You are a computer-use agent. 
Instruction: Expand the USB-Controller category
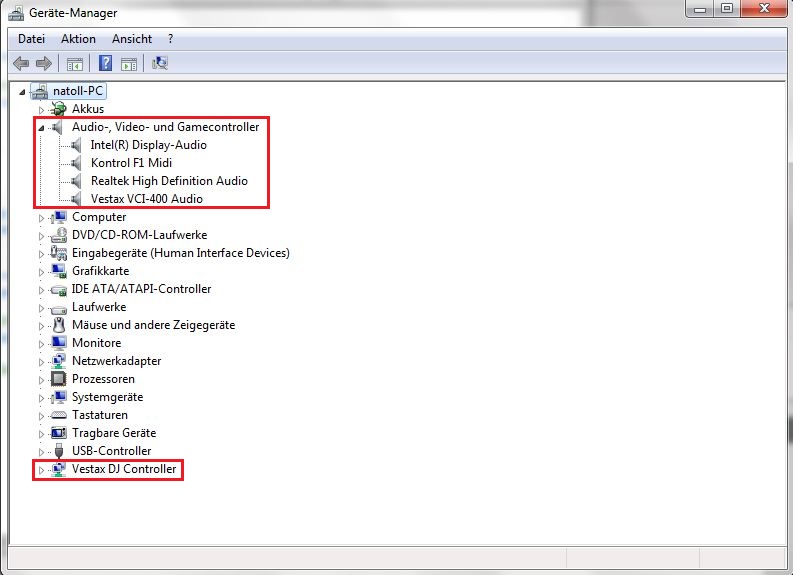[x=41, y=452]
